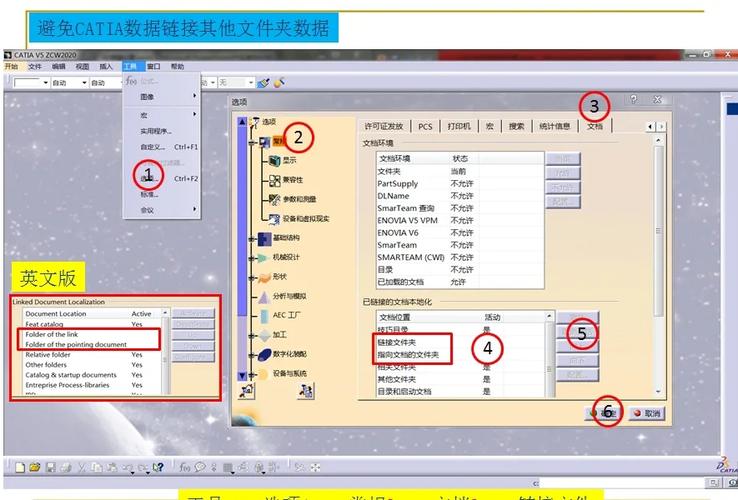Click the paintbrush painter icon in top toolbar

pyautogui.click(x=263, y=83)
